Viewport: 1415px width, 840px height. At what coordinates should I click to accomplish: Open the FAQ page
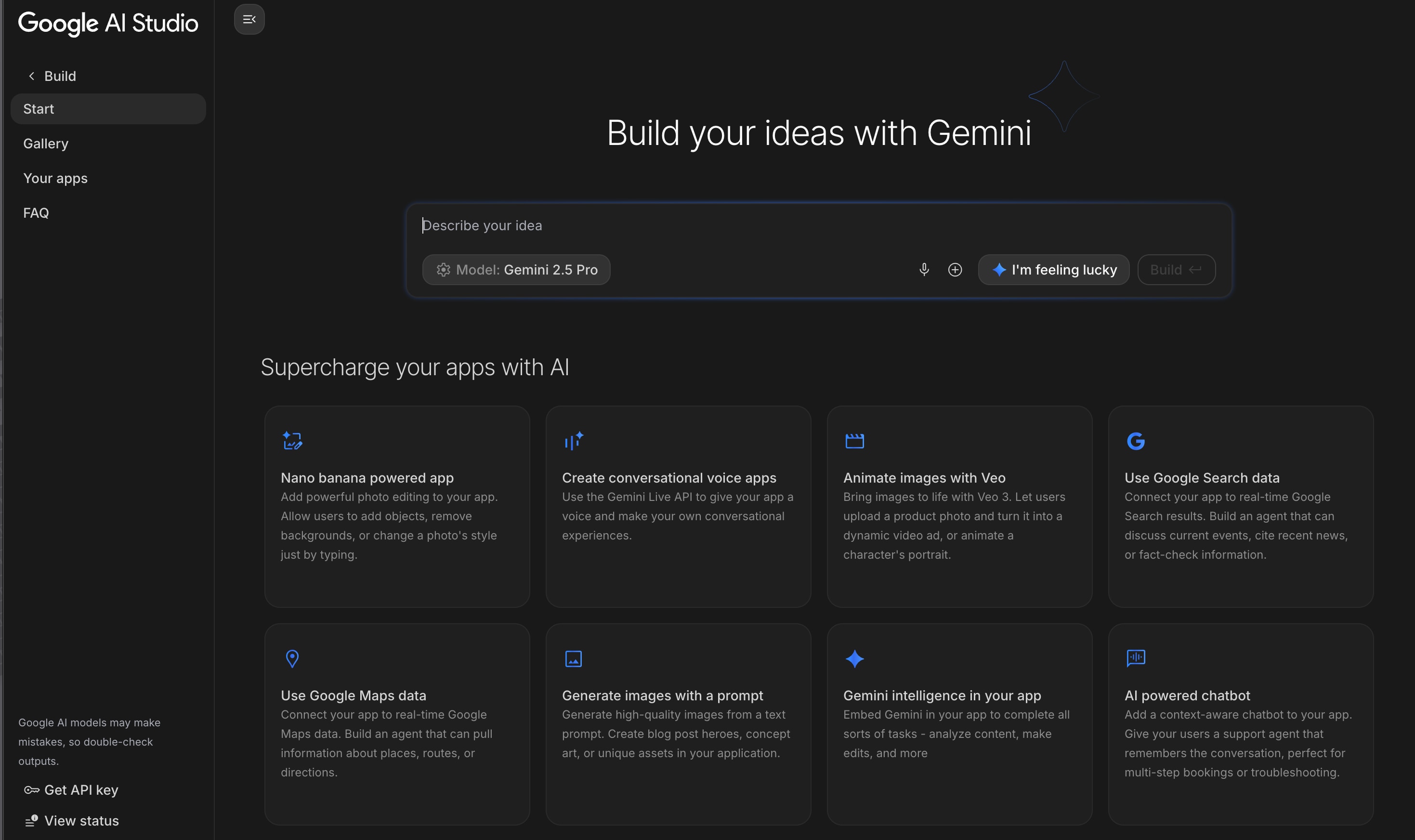pyautogui.click(x=36, y=213)
